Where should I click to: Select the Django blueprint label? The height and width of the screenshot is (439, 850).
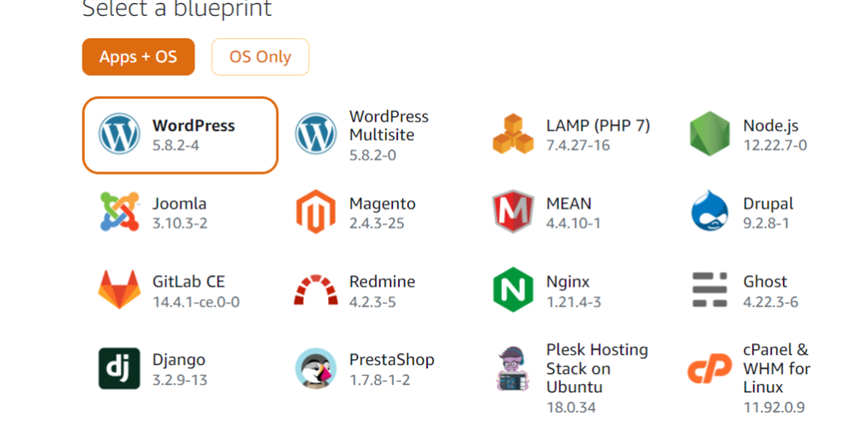click(178, 360)
